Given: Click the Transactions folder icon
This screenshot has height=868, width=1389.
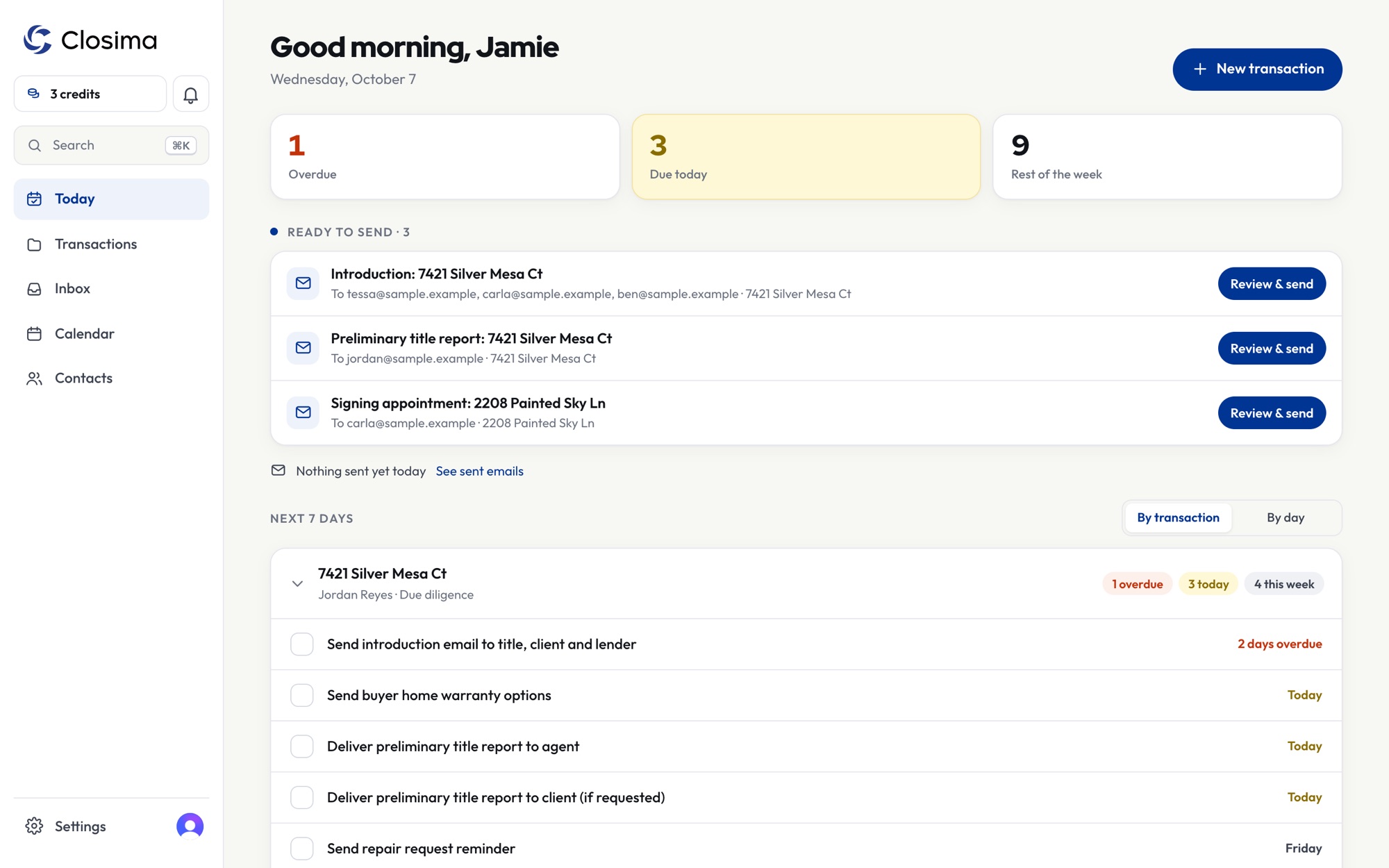Looking at the screenshot, I should tap(34, 244).
